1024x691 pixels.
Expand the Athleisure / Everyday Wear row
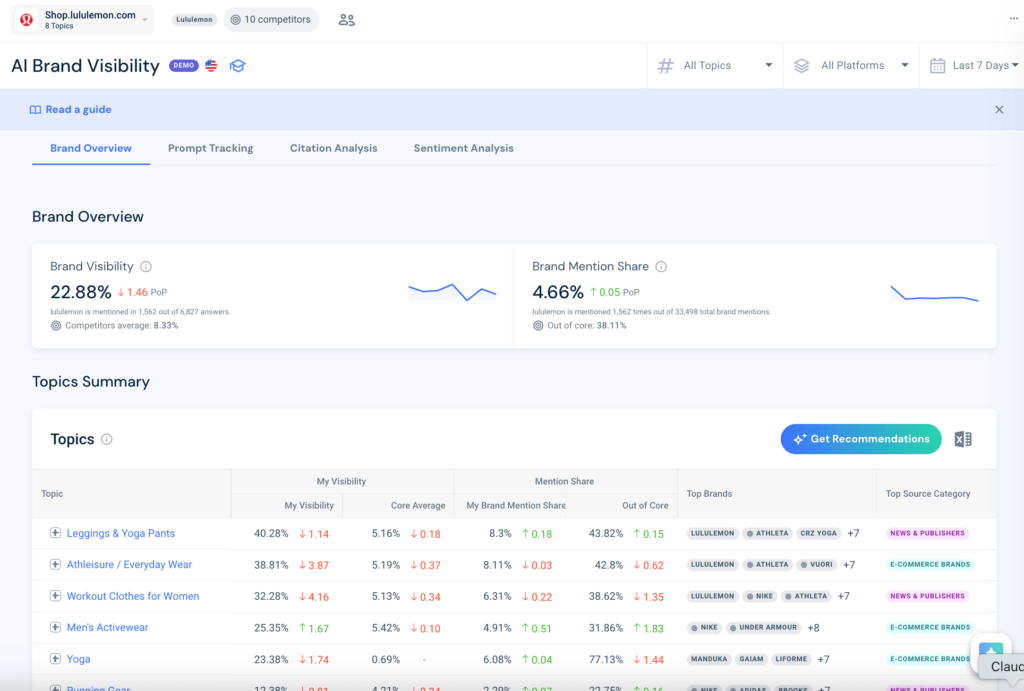[56, 564]
